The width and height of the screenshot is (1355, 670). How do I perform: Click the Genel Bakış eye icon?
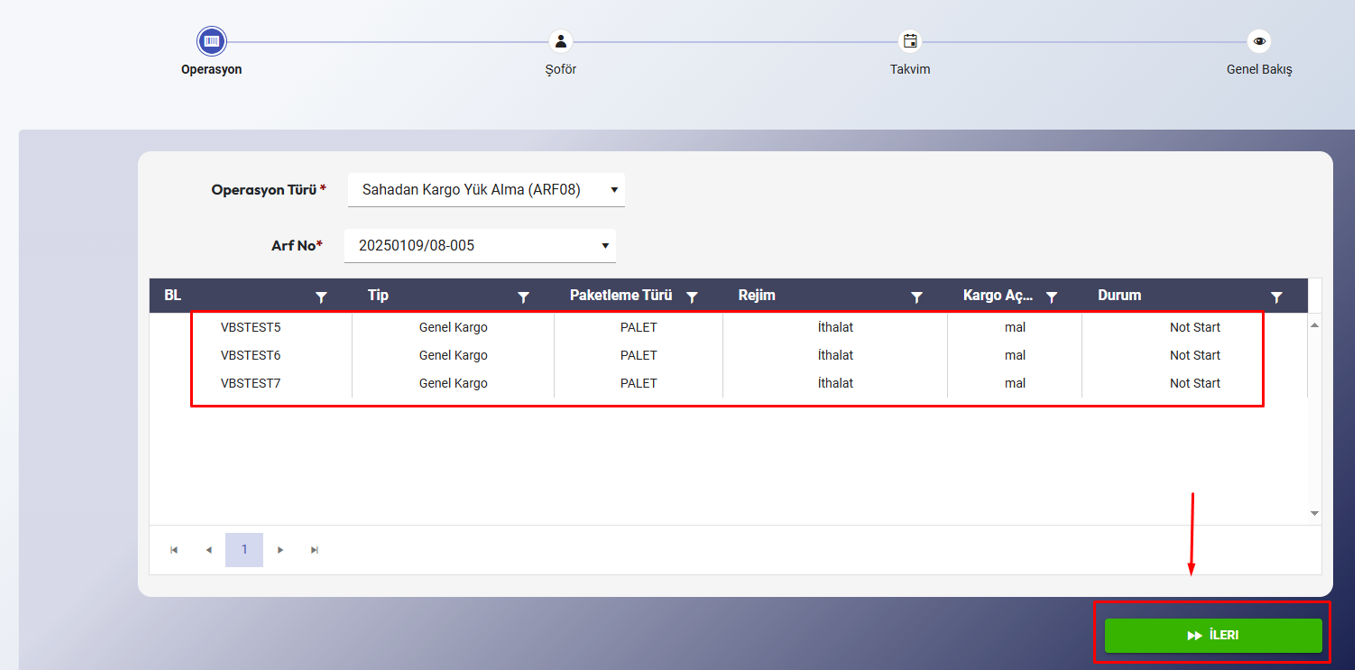(1259, 41)
